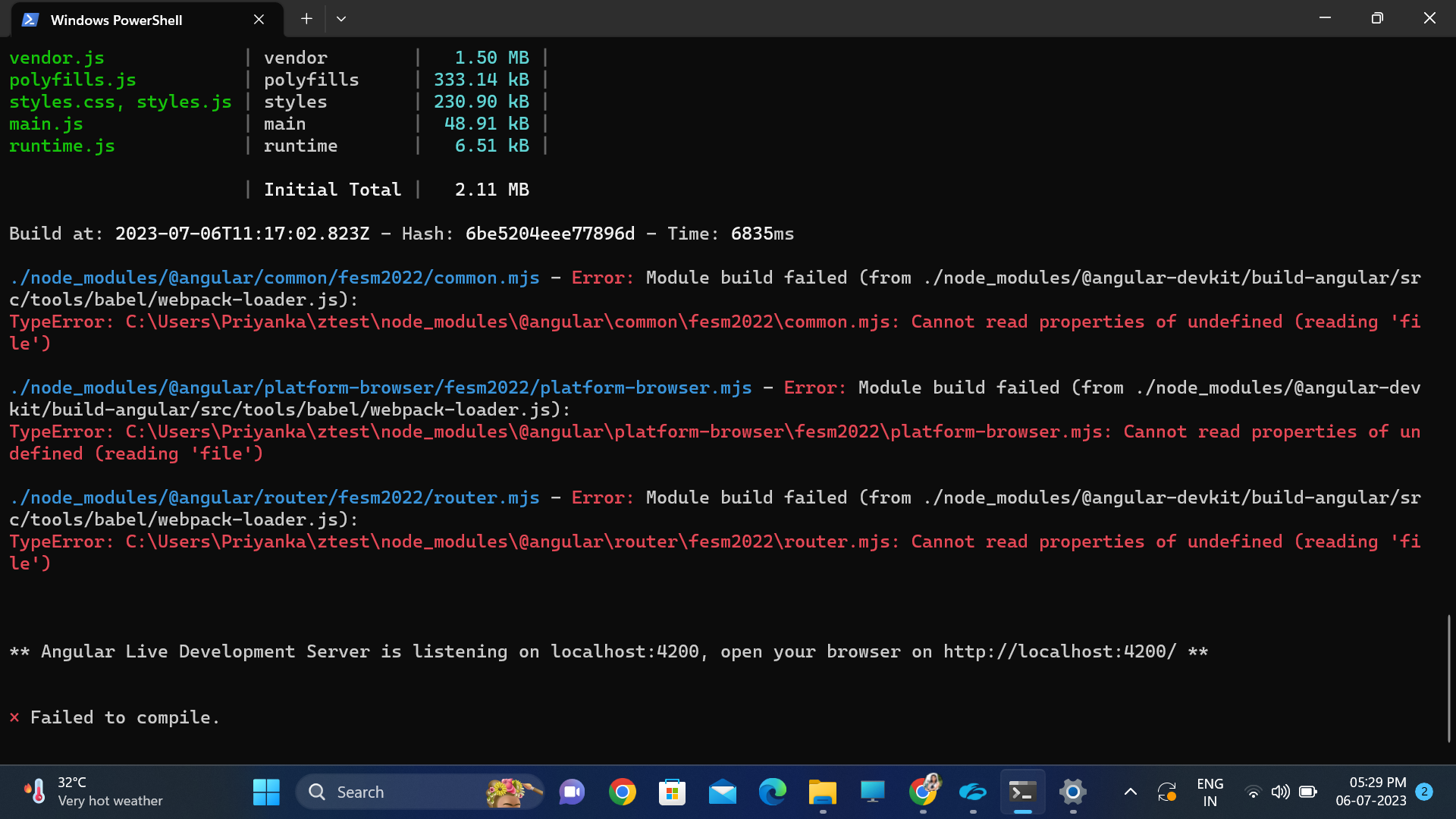1456x819 pixels.
Task: Toggle Wi-Fi settings from system tray
Action: (1253, 792)
